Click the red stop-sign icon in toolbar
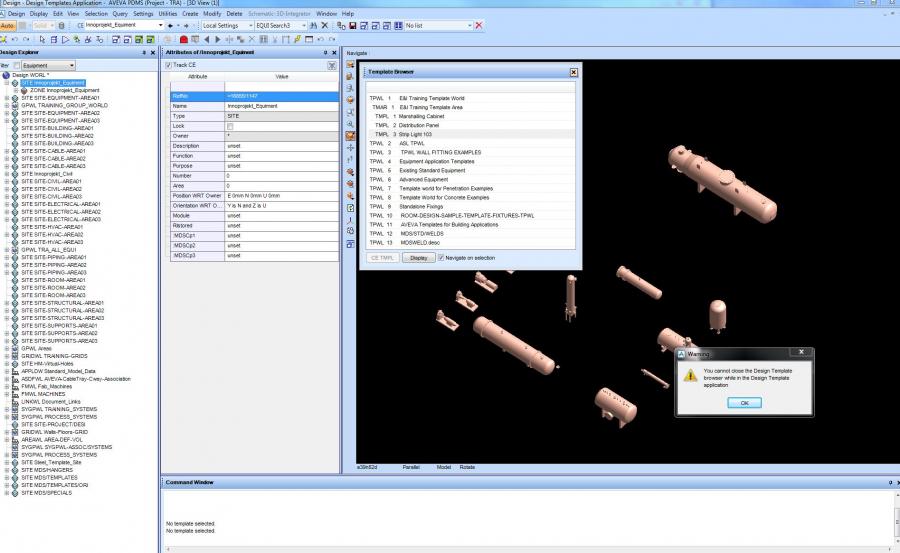 pyautogui.click(x=184, y=40)
